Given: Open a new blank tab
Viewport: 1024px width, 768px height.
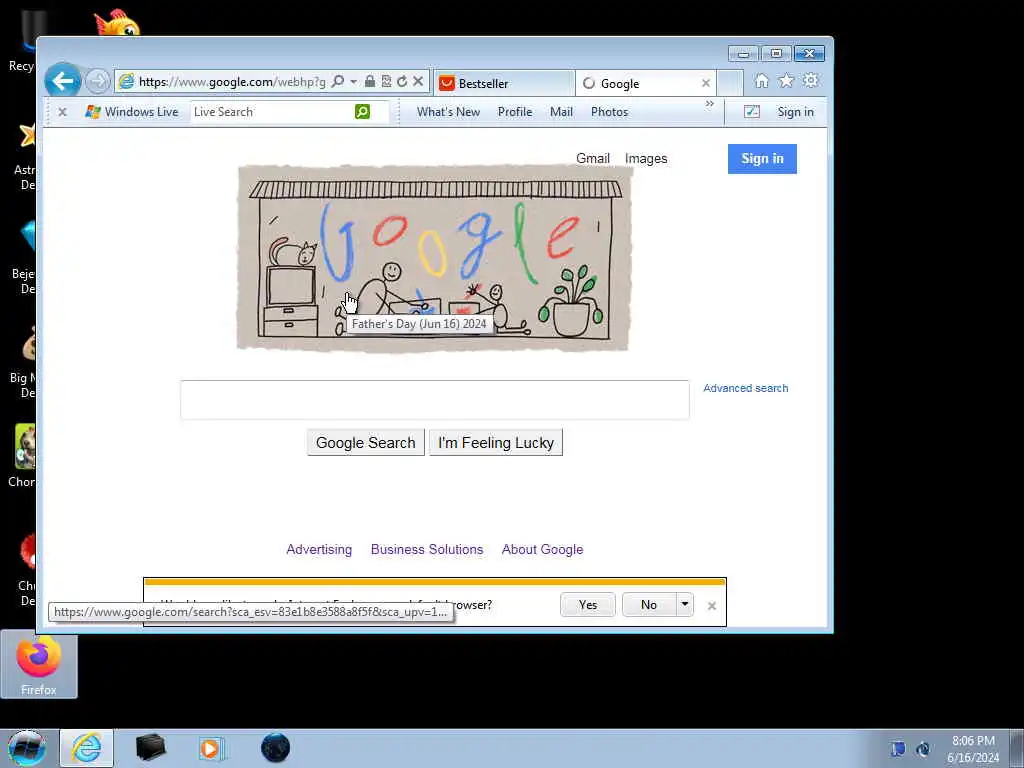Looking at the screenshot, I should click(730, 84).
